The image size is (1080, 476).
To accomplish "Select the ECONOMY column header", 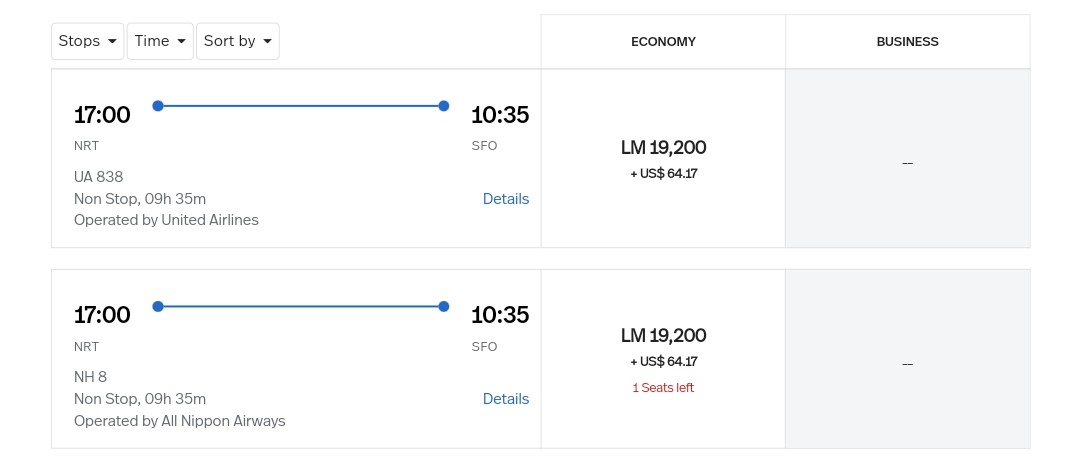I will click(x=663, y=42).
